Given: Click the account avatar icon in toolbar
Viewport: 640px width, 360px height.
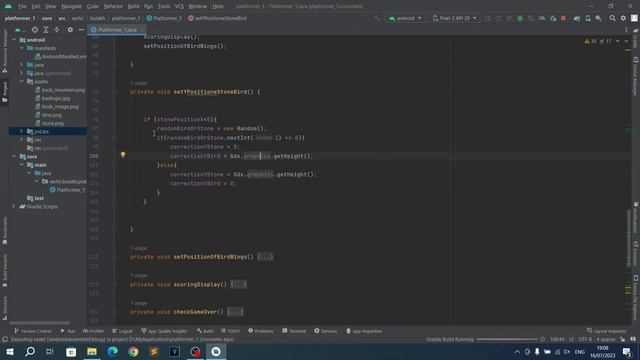Looking at the screenshot, I should click(x=634, y=18).
